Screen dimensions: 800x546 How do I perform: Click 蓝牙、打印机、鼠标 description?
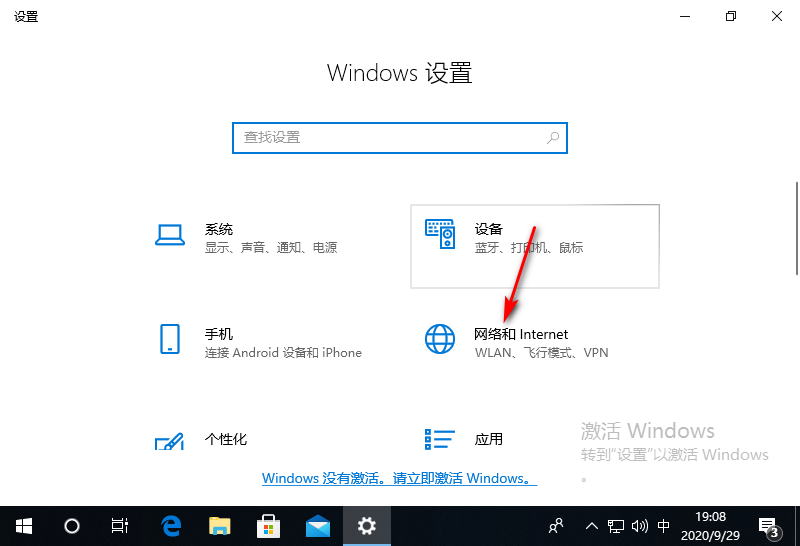click(529, 248)
